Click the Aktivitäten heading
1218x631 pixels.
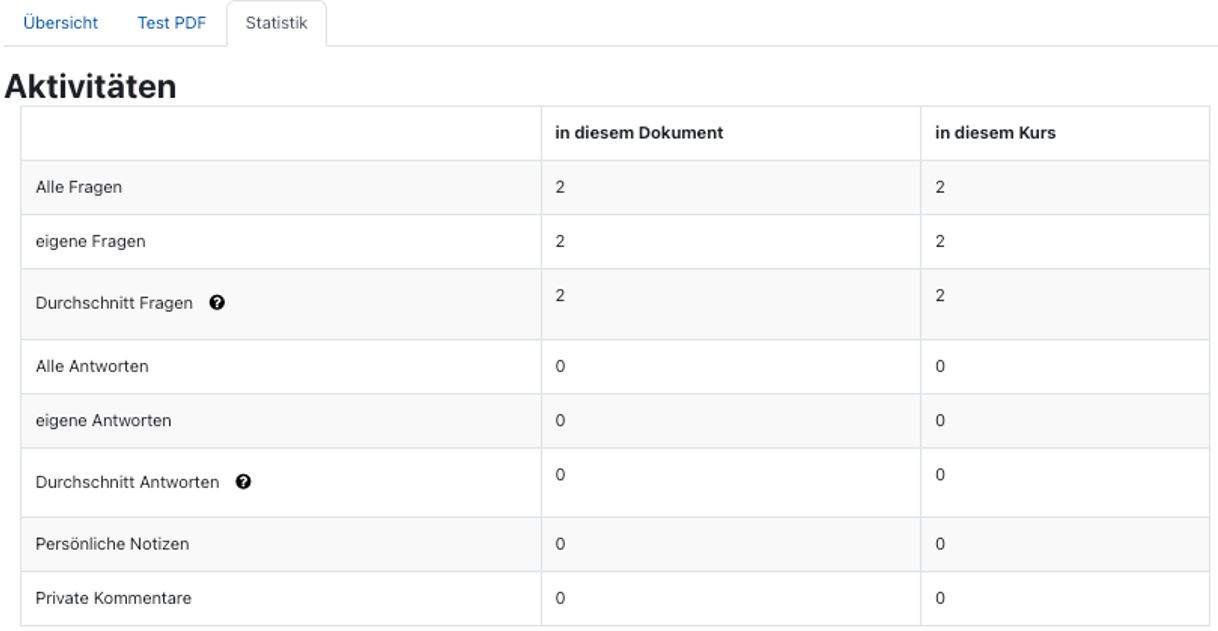pos(91,87)
